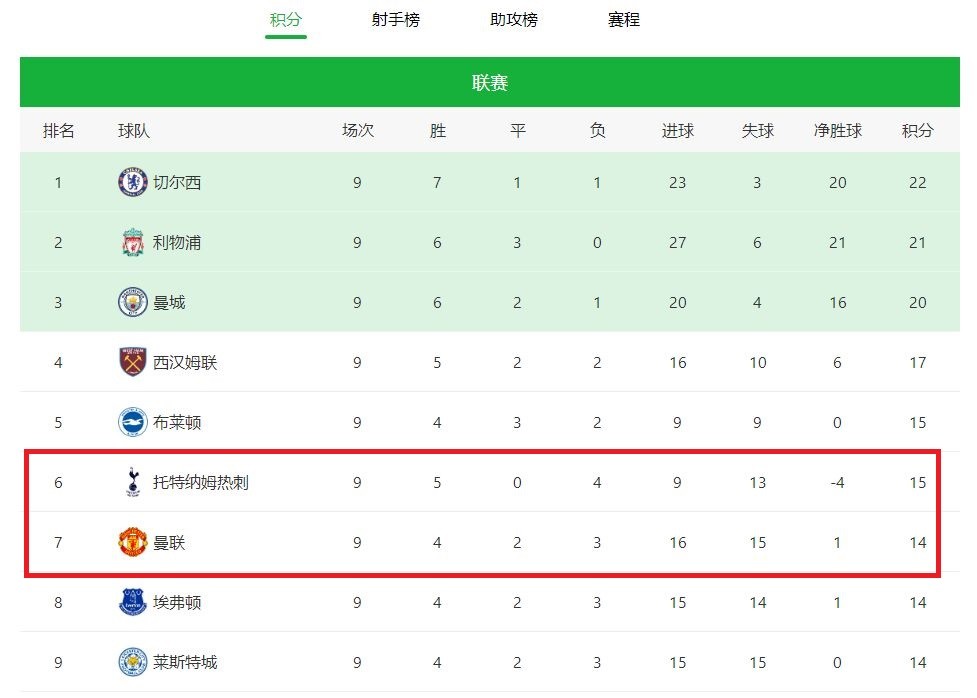Open team link 曼联

[169, 543]
